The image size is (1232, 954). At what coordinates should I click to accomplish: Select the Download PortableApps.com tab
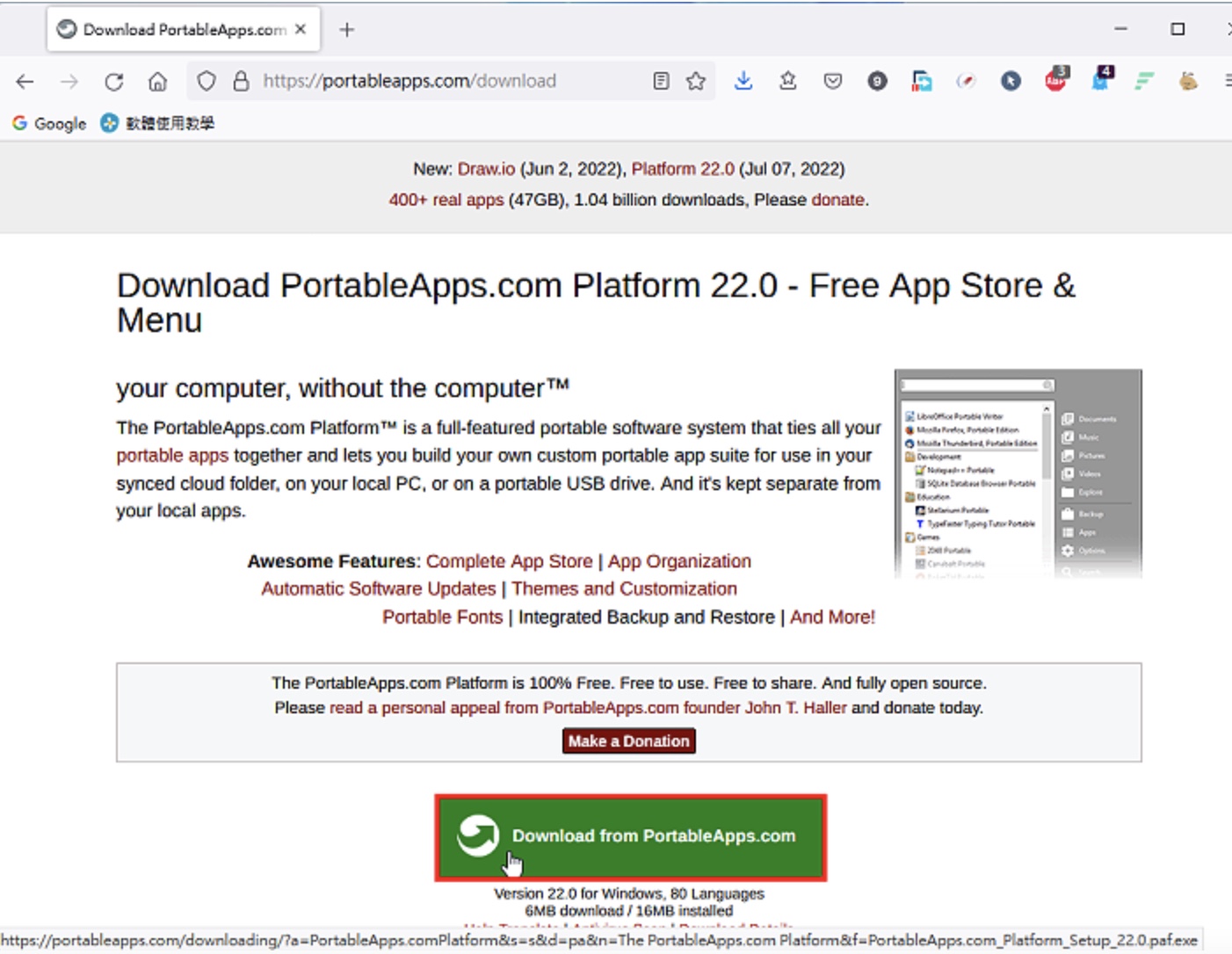184,29
